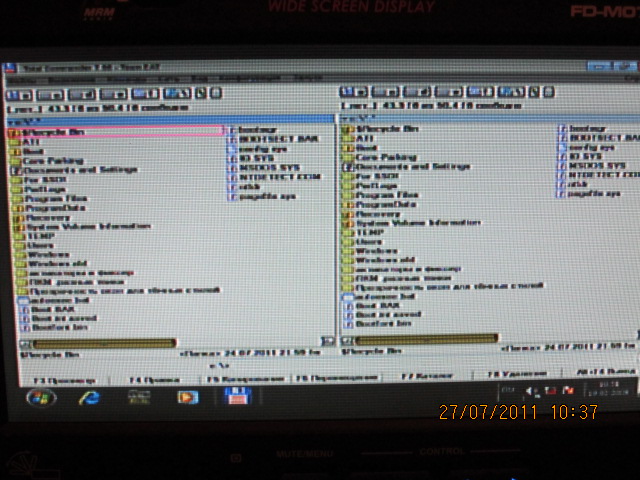Launch Internet Explorer from the taskbar
Screen dimensions: 640x480
pyautogui.click(x=90, y=398)
